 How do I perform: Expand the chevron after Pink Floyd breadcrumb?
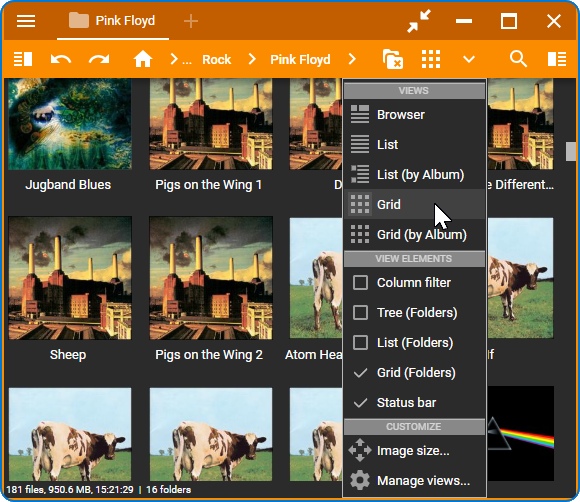352,59
